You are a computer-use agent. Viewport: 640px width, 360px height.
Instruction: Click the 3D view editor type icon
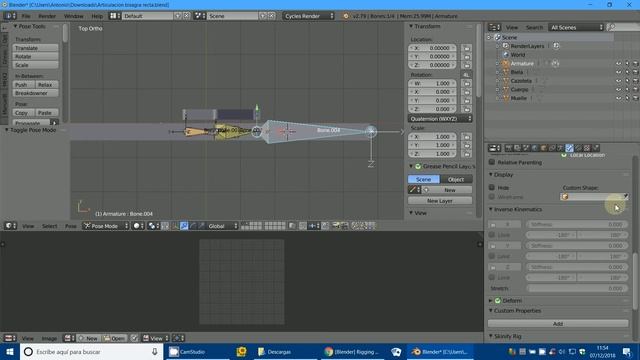pos(10,226)
